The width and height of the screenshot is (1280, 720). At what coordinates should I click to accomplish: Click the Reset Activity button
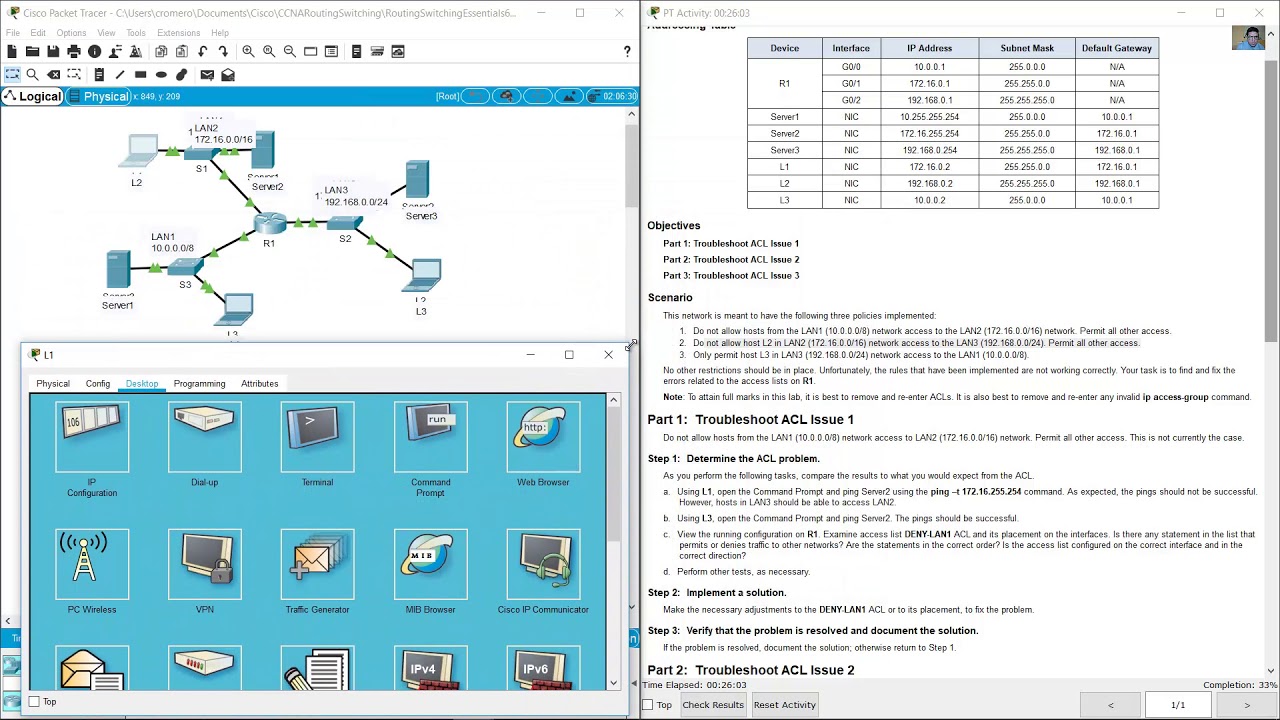coord(785,705)
